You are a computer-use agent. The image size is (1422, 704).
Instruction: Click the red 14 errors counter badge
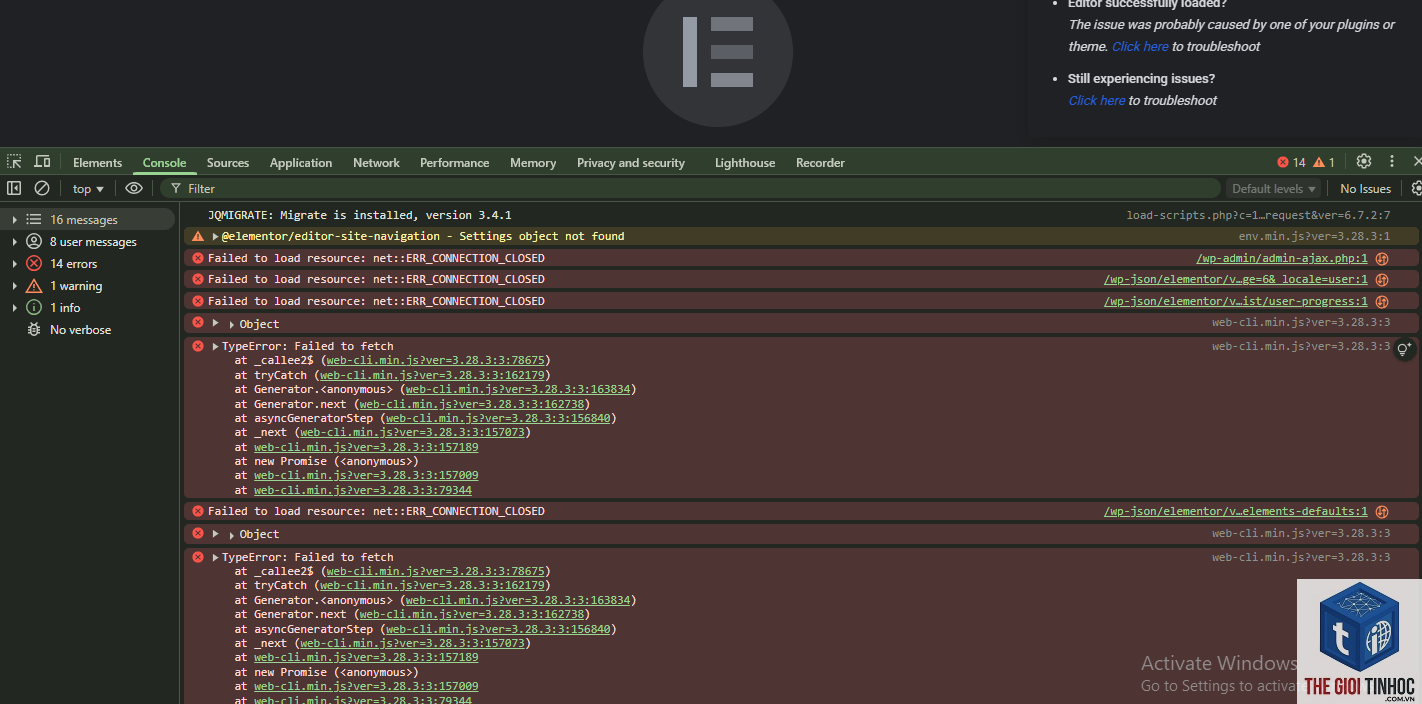[x=1291, y=162]
